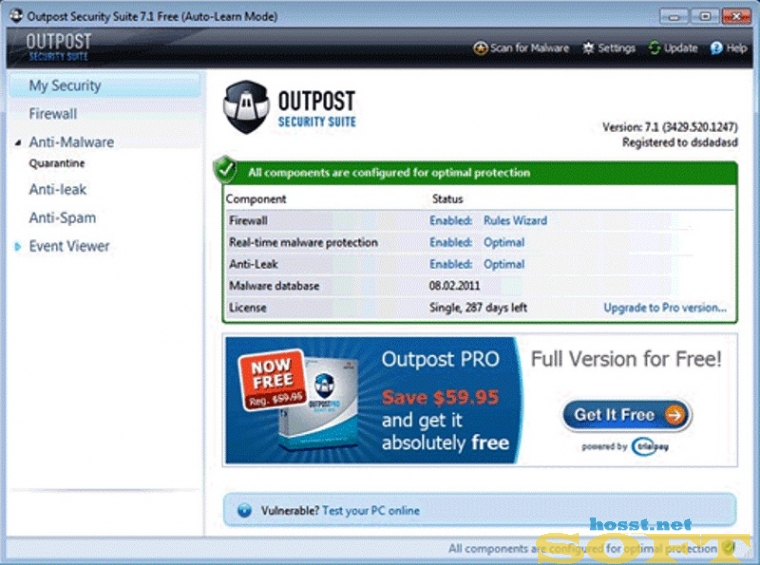This screenshot has width=760, height=565.
Task: Click Test your PC online link
Action: pos(371,511)
